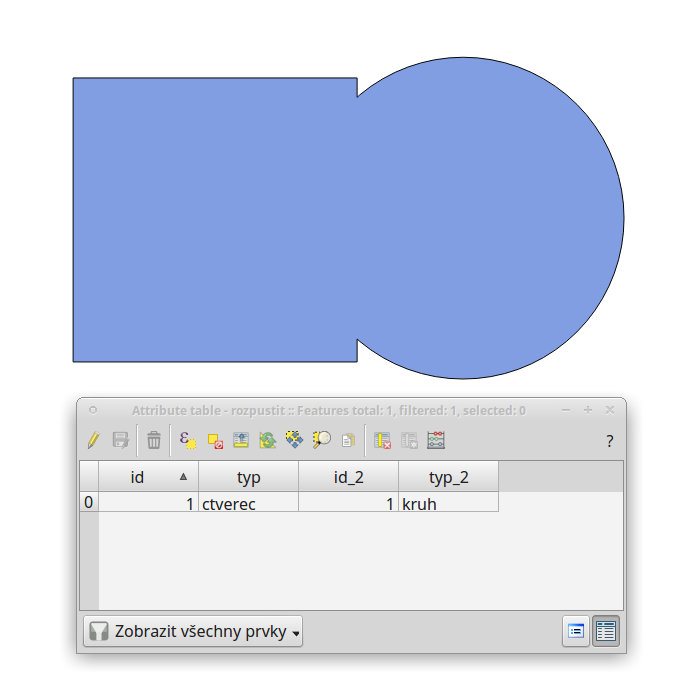Image resolution: width=700 pixels, height=700 pixels.
Task: Click the id_2 column header
Action: (348, 477)
